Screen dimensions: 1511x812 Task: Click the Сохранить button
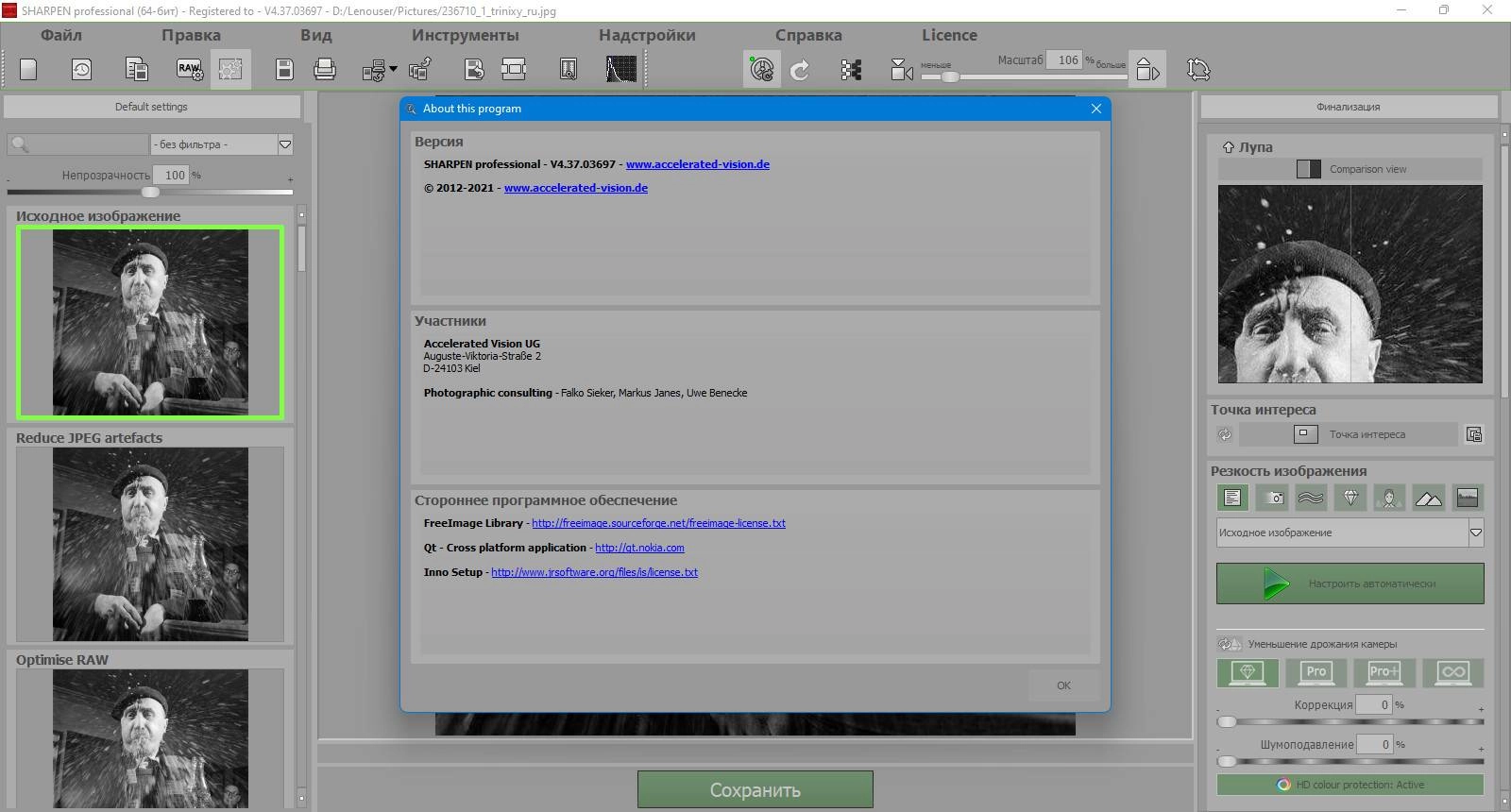pyautogui.click(x=755, y=789)
